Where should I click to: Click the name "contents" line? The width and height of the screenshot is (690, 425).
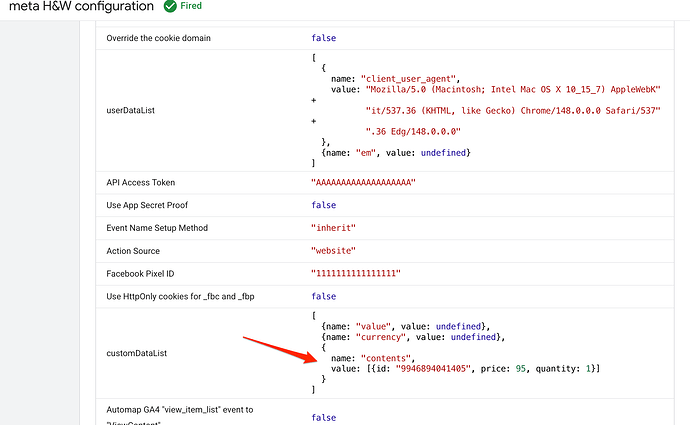[373, 359]
